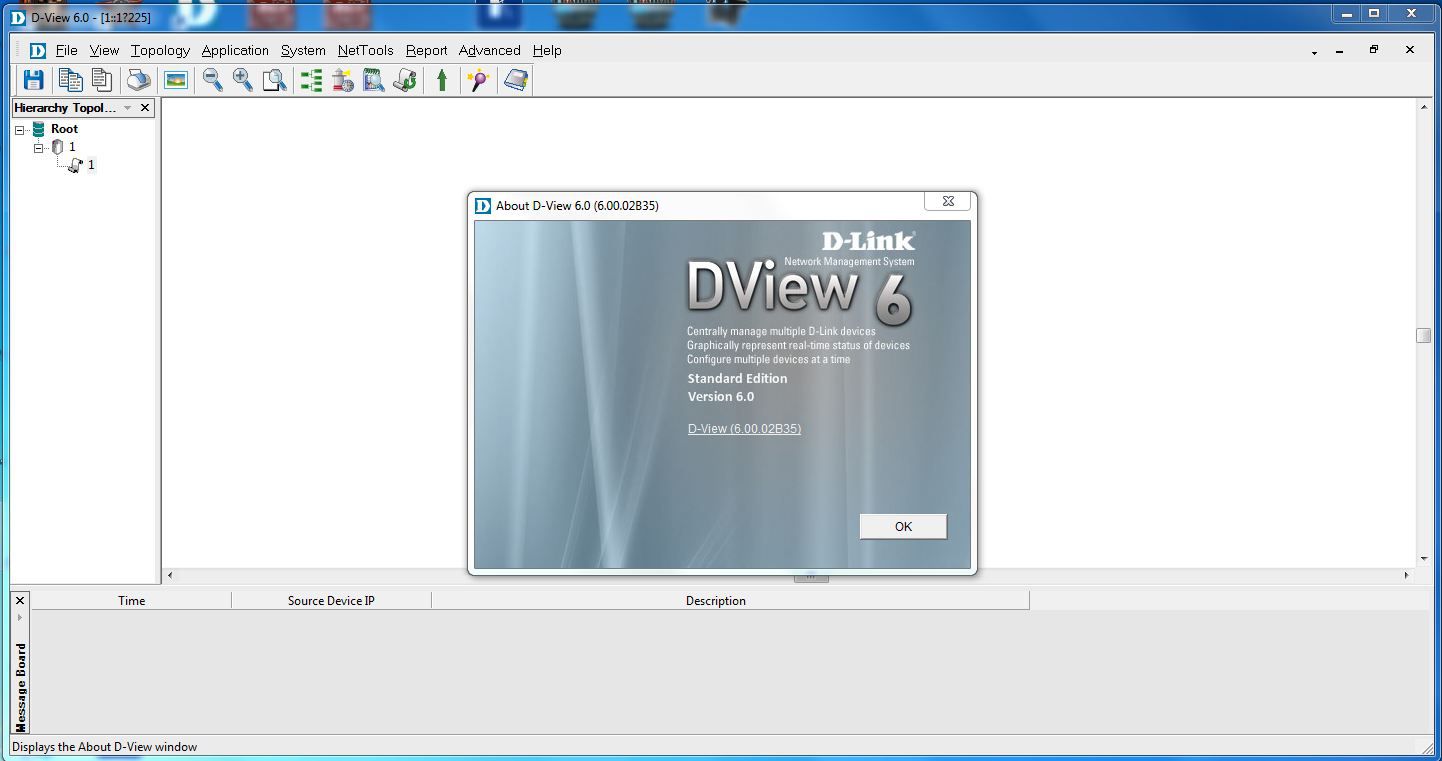Click the Source Device IP column header
Image resolution: width=1442 pixels, height=761 pixels.
click(x=331, y=601)
